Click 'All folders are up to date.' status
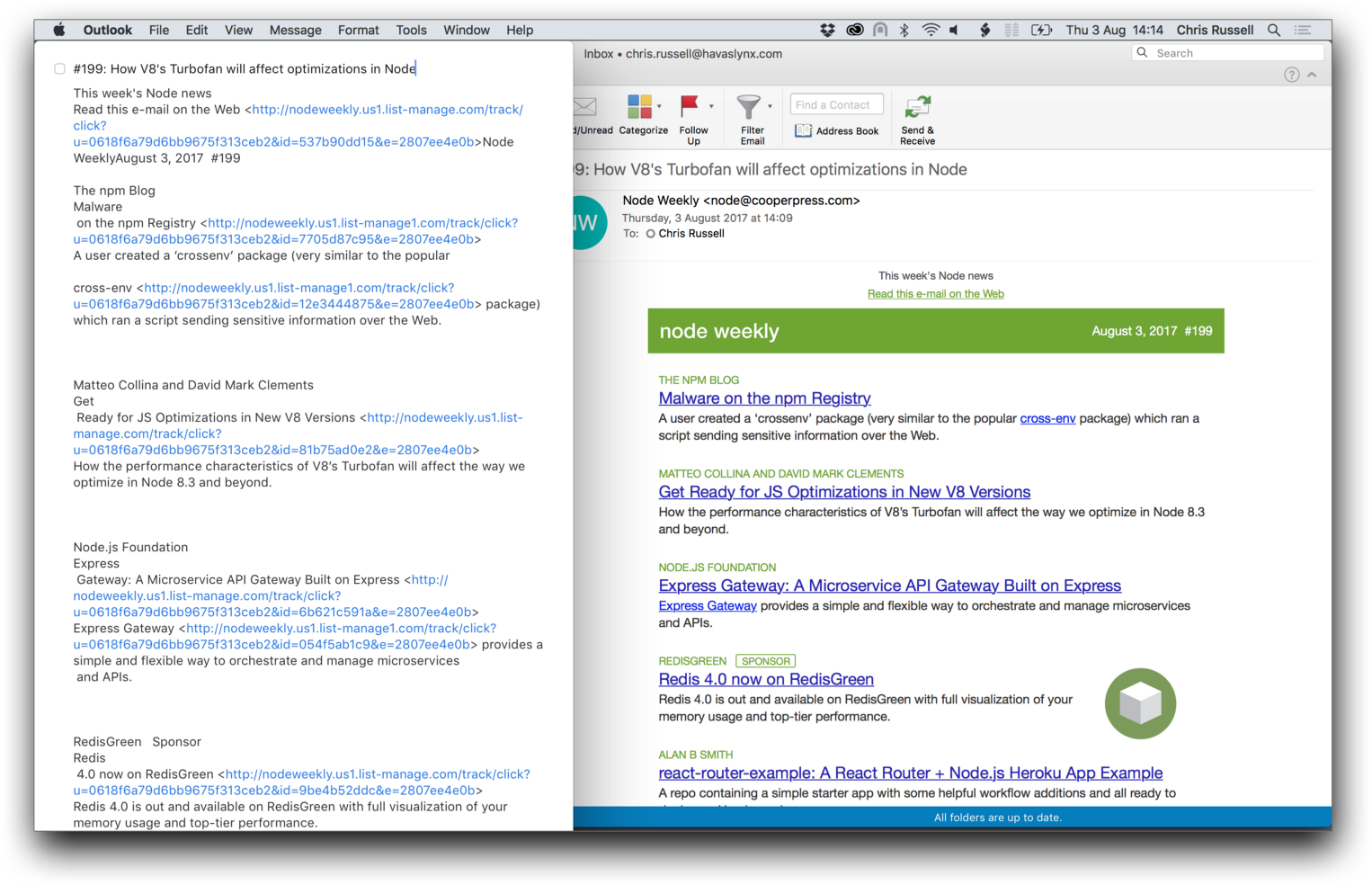The height and width of the screenshot is (885, 1372). [997, 818]
